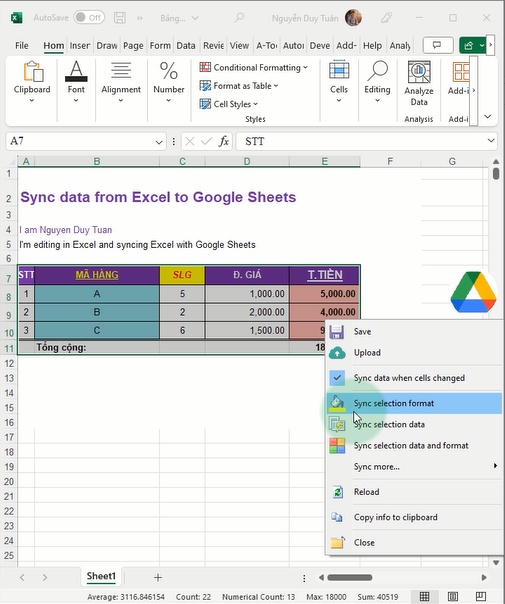Switch to Page Break Preview
The image size is (505, 604).
click(x=481, y=596)
